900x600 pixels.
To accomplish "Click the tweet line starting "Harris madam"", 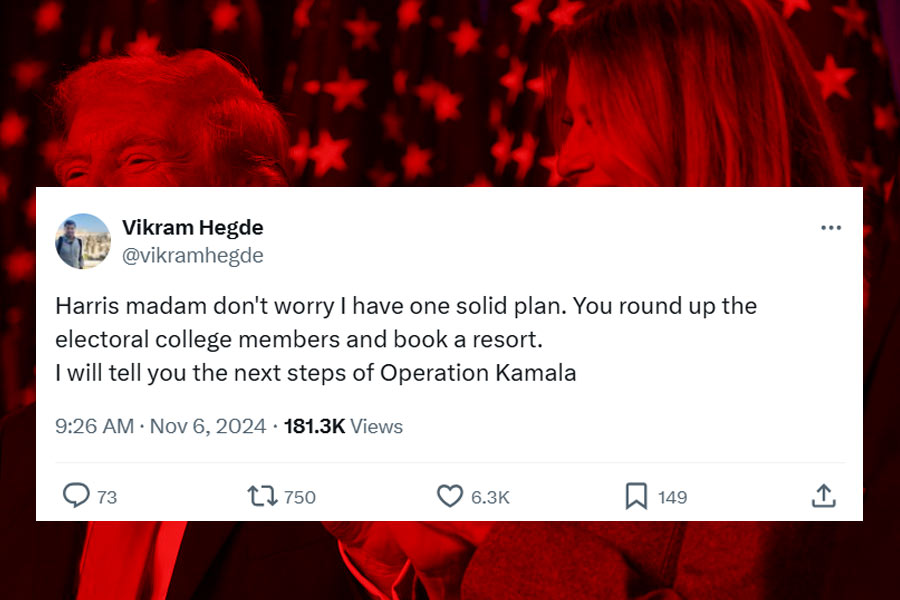I will tap(405, 306).
